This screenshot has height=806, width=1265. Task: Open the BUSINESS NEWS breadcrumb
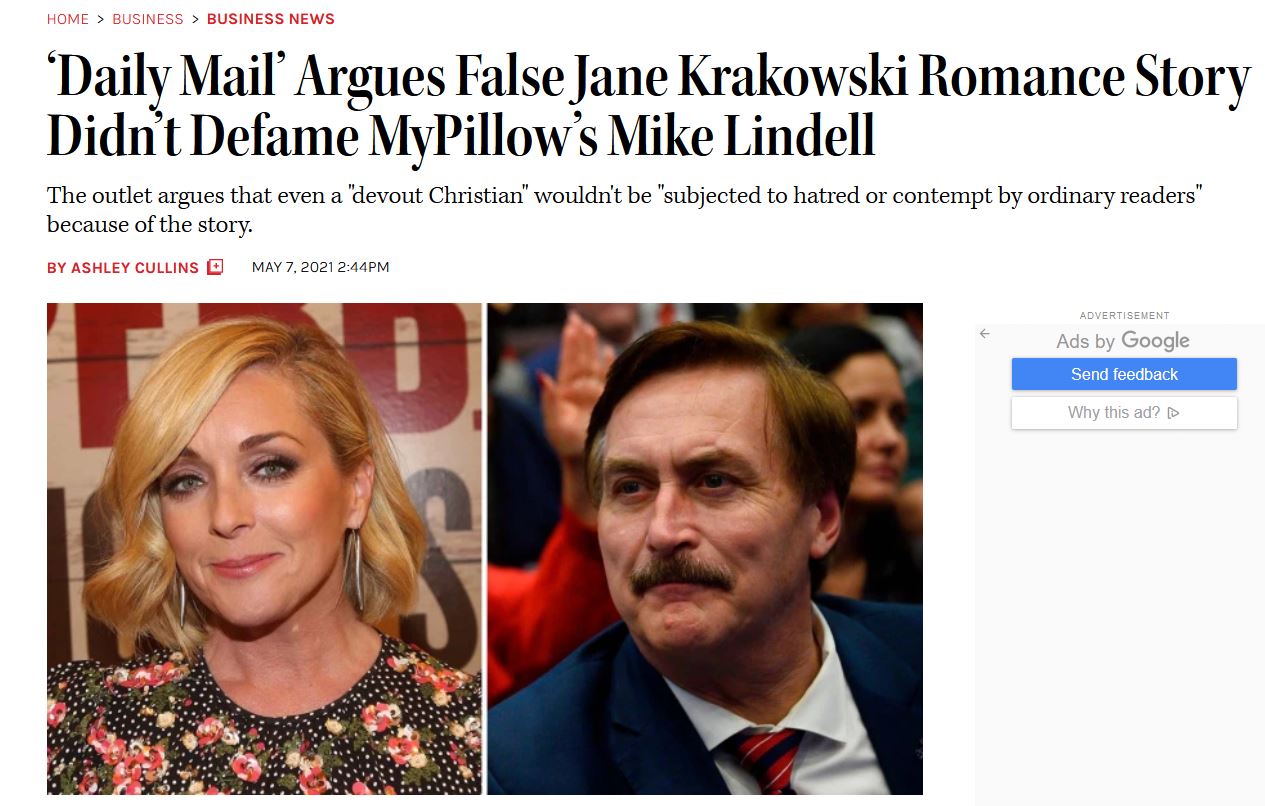(271, 19)
